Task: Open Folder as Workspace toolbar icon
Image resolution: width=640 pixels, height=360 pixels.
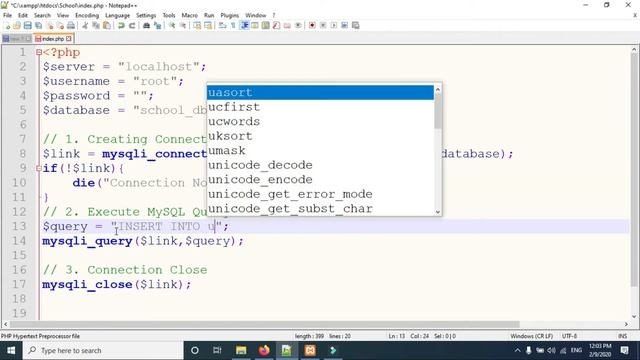Action: tap(287, 26)
